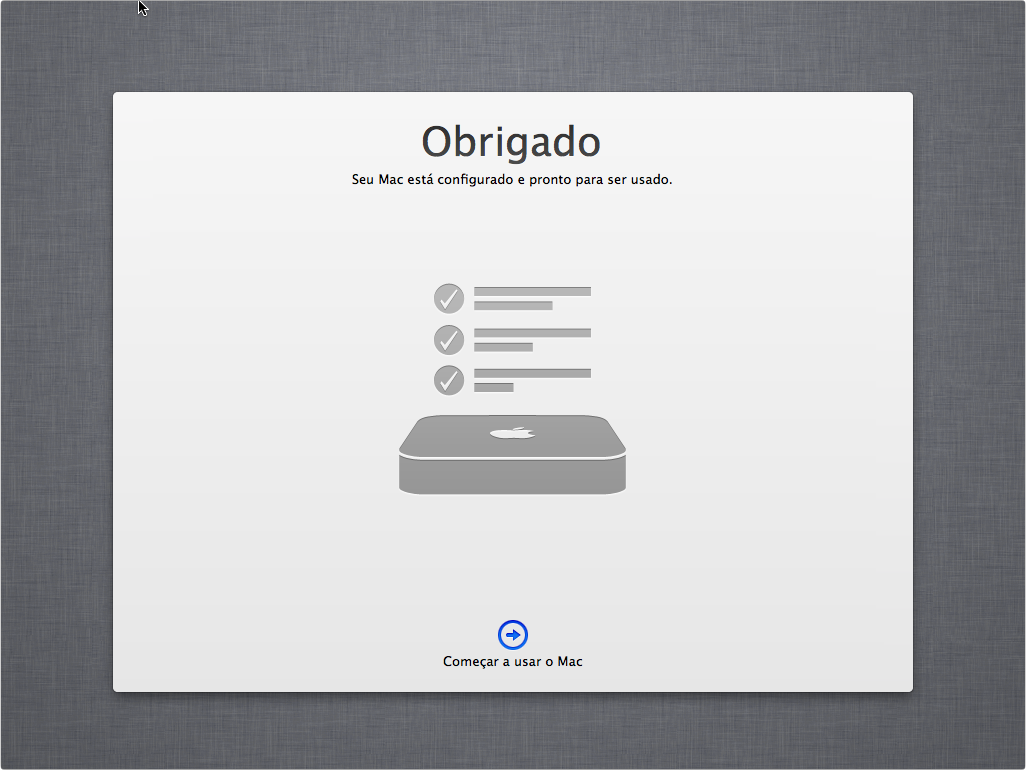1026x770 pixels.
Task: Click the long bar beside the middle checkmark
Action: 532,333
